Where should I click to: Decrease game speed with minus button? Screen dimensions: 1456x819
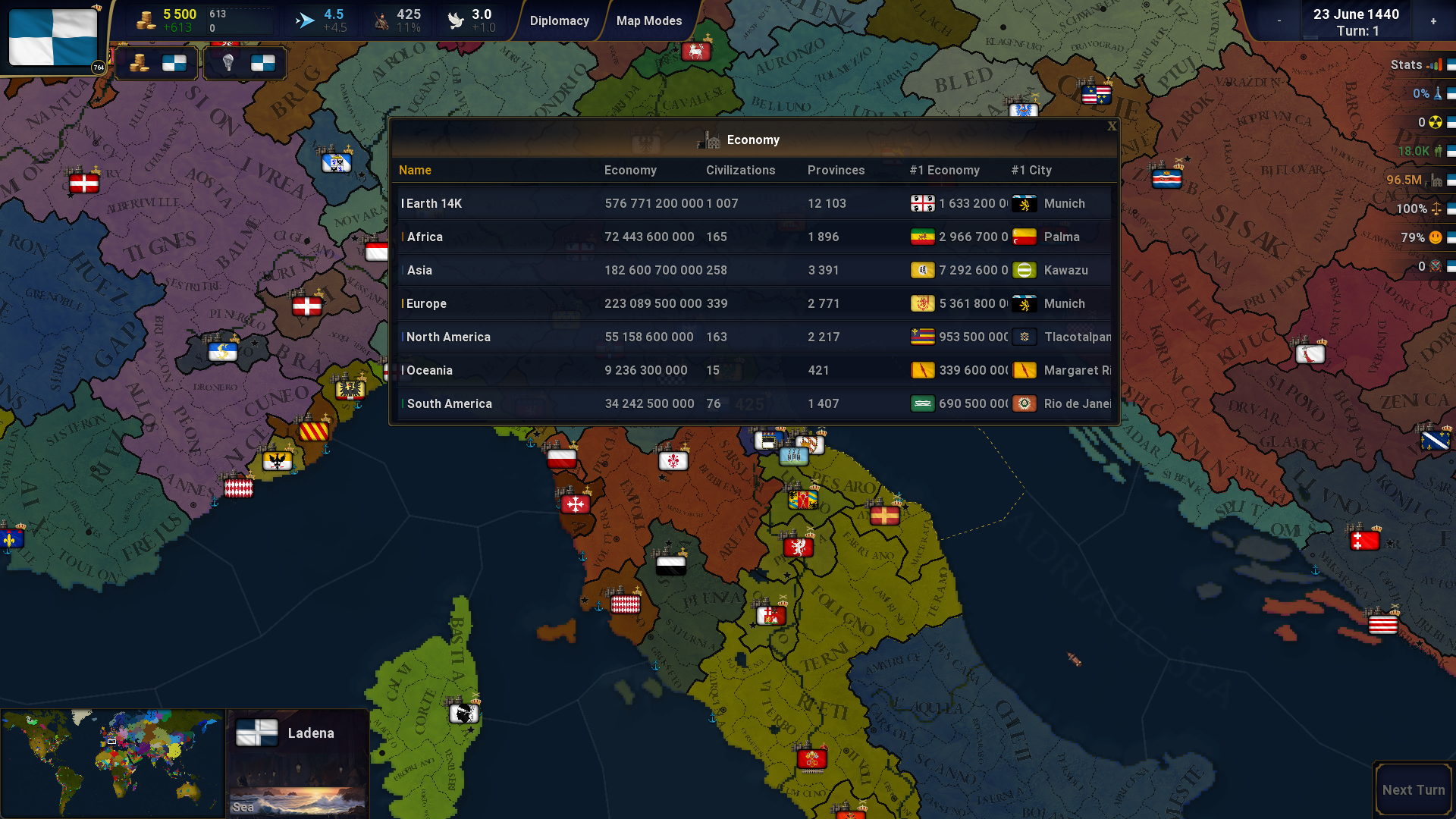tap(1279, 20)
